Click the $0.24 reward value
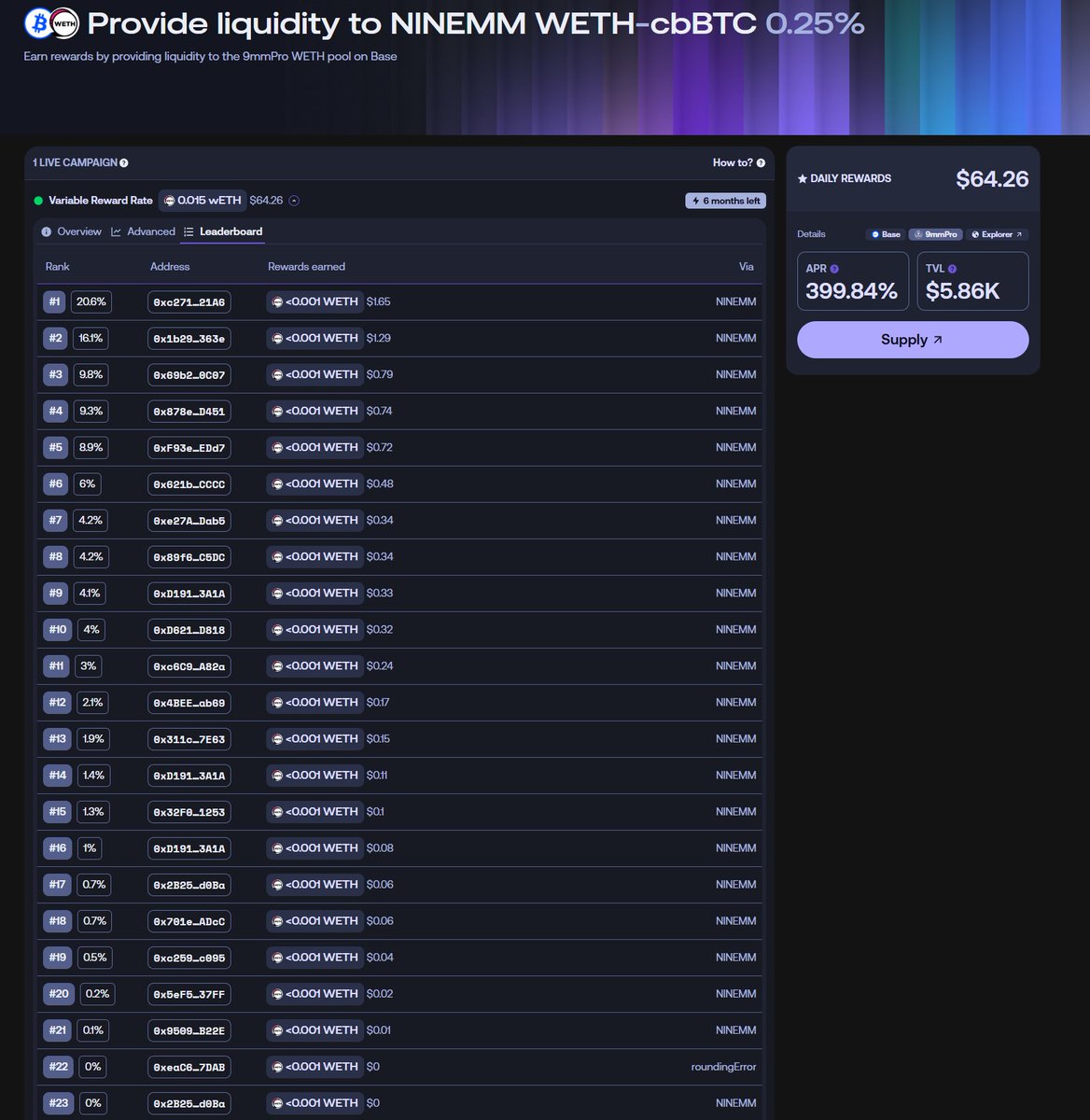 (380, 665)
